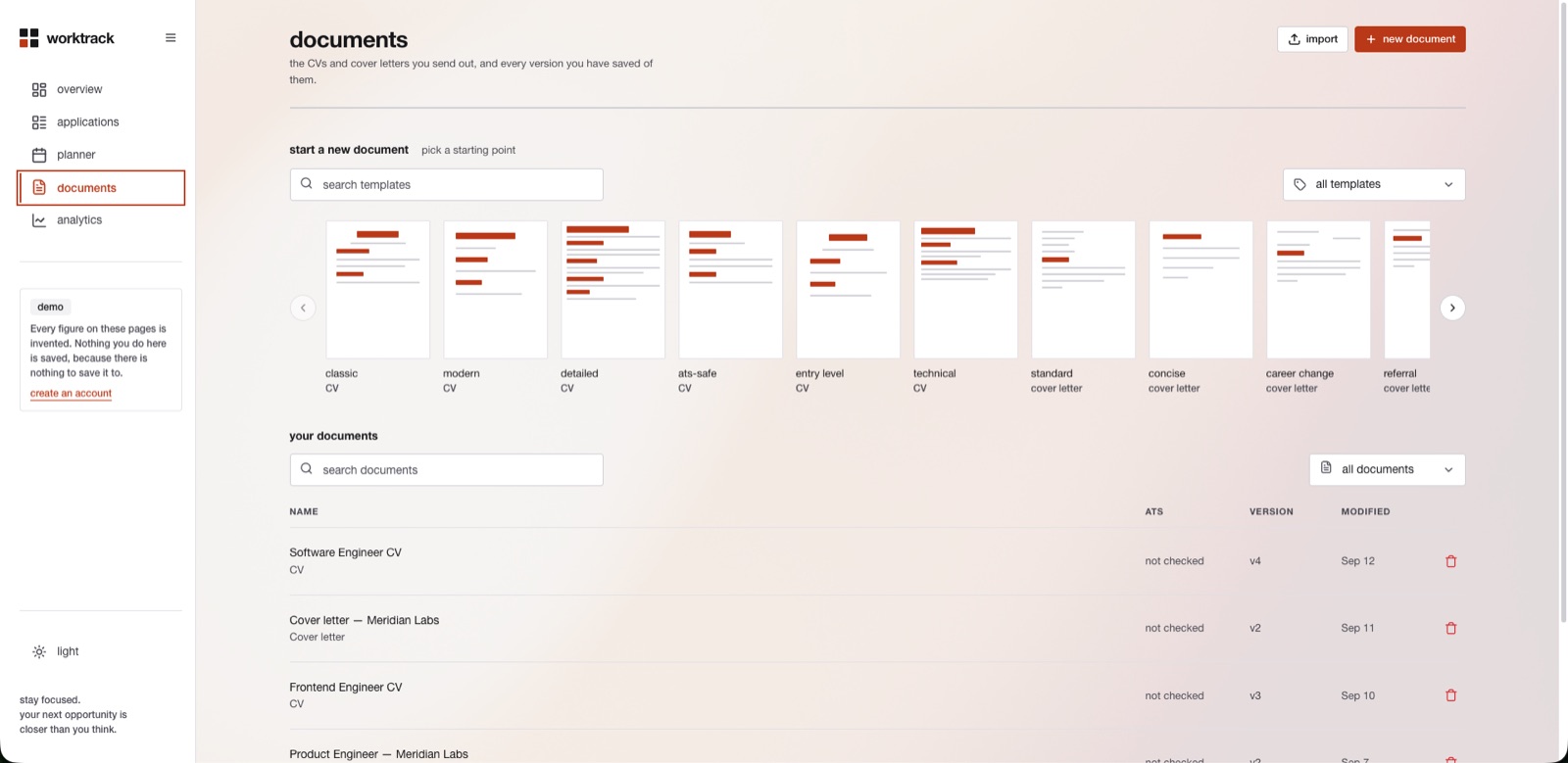1568x763 pixels.
Task: Choose the concise cover letter template
Action: click(x=1200, y=308)
